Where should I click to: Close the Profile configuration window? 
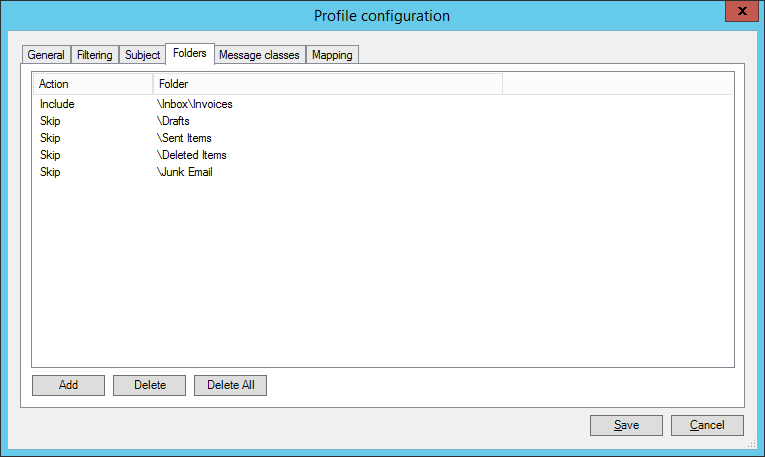[x=742, y=11]
